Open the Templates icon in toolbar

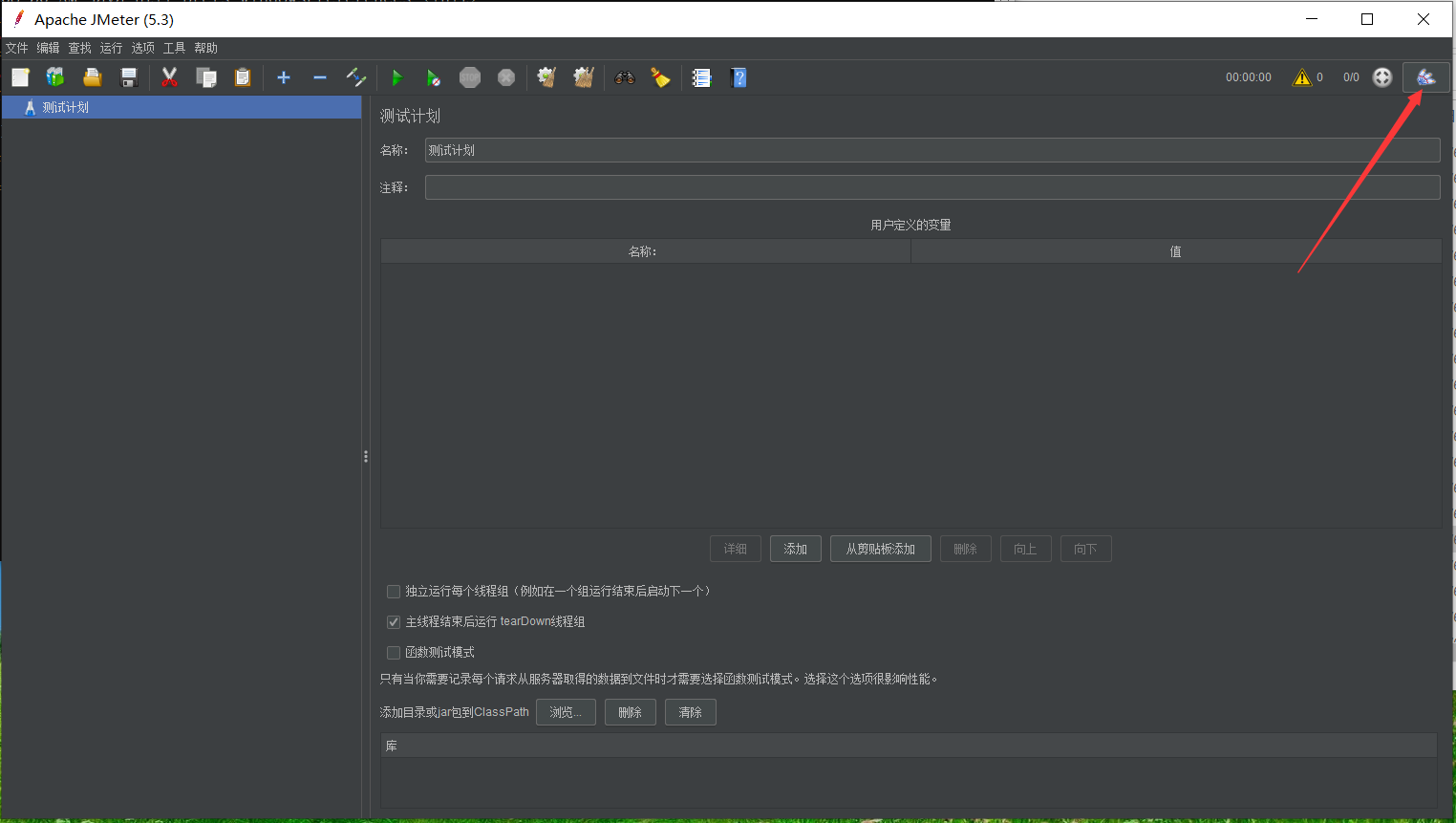coord(55,77)
